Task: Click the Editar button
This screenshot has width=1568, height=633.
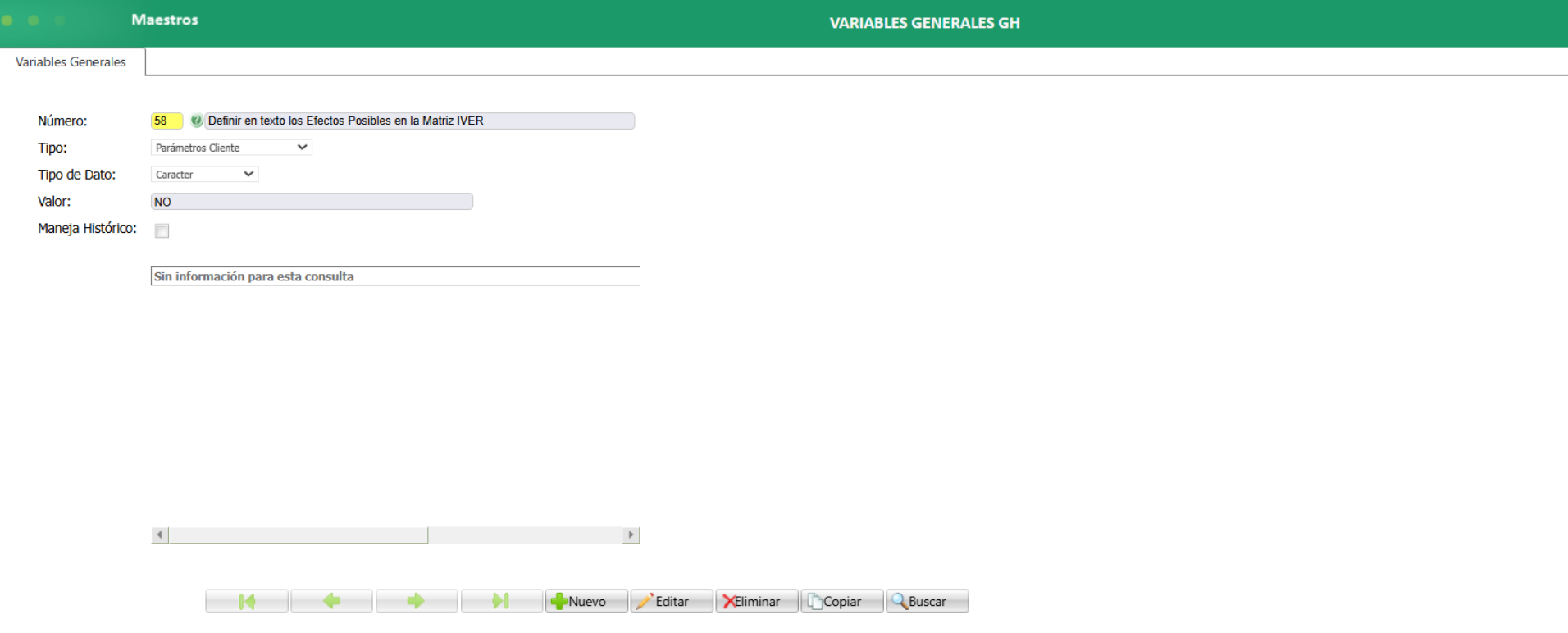Action: [672, 601]
